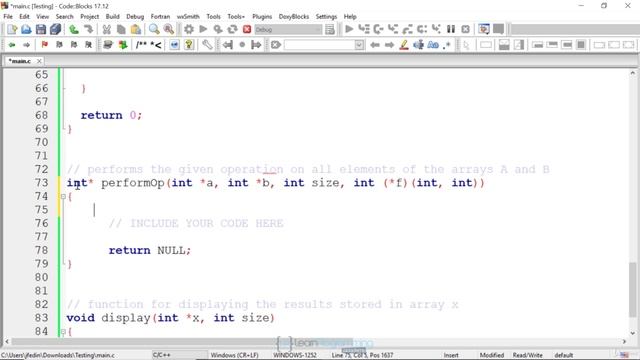Viewport: 640px width, 360px height.
Task: Select the *main.c editor tab
Action: click(x=20, y=61)
